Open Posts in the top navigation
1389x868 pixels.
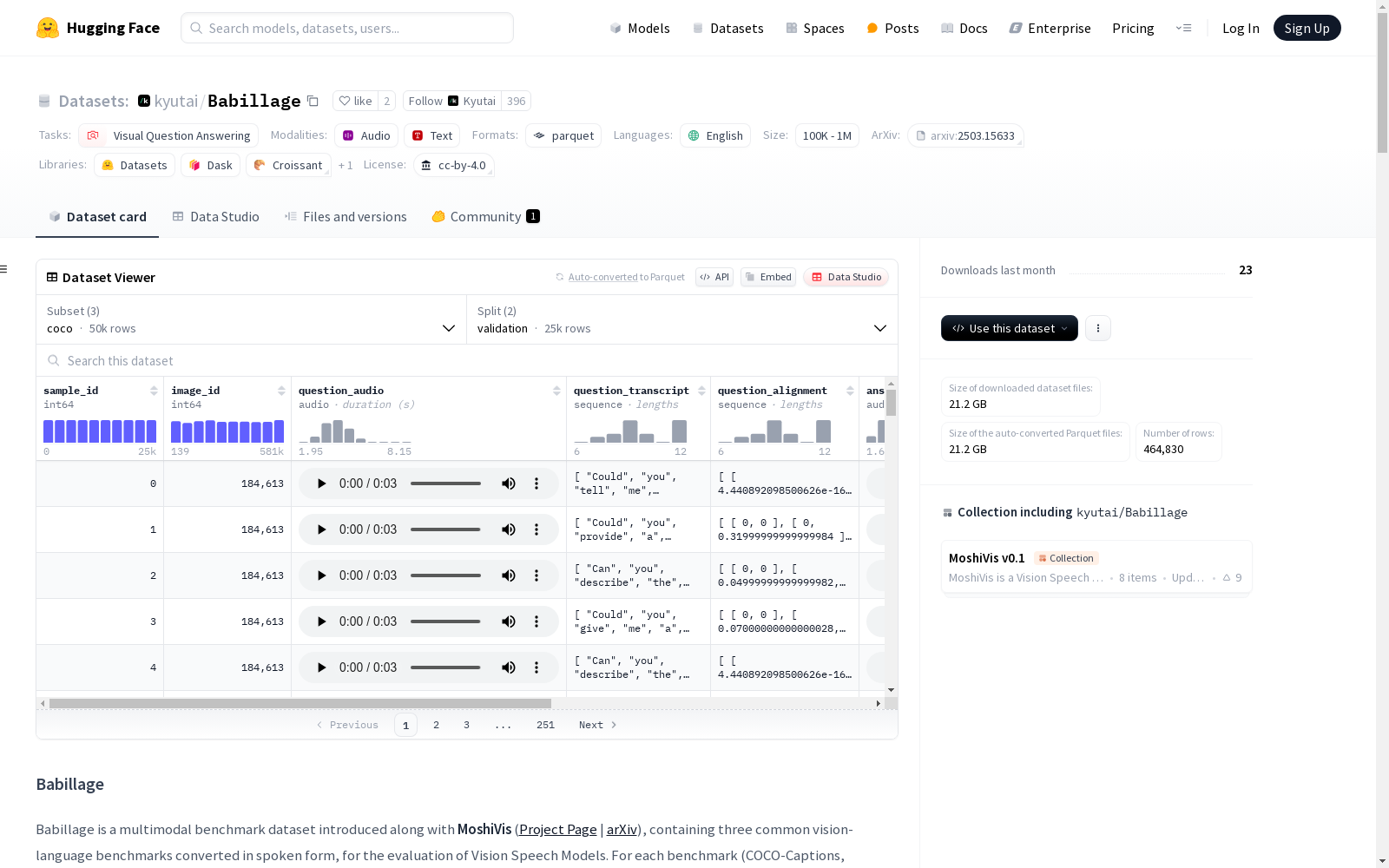[x=892, y=28]
